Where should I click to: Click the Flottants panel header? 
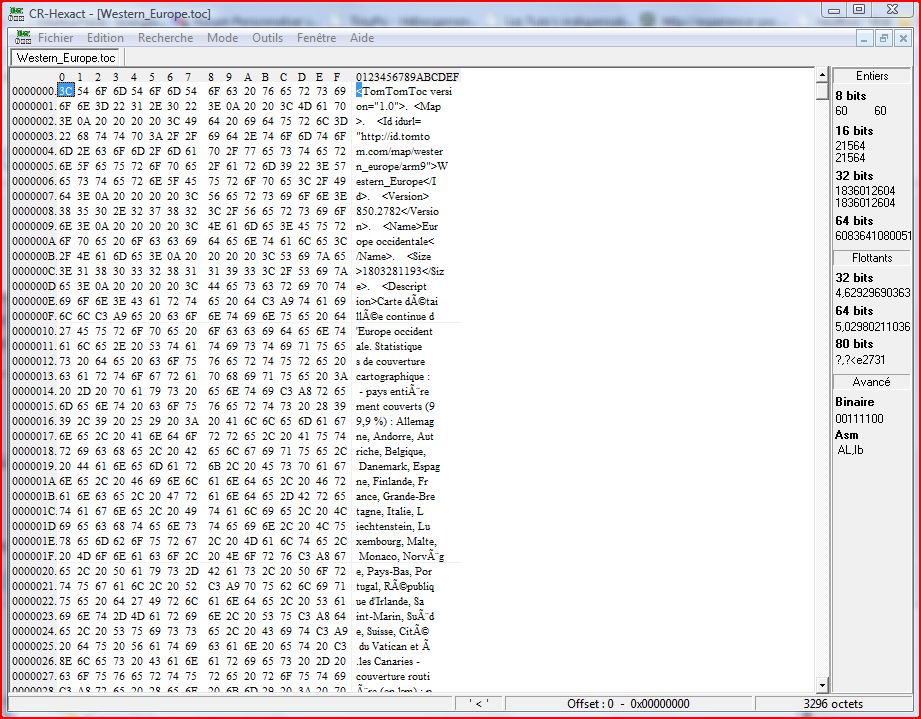point(872,258)
